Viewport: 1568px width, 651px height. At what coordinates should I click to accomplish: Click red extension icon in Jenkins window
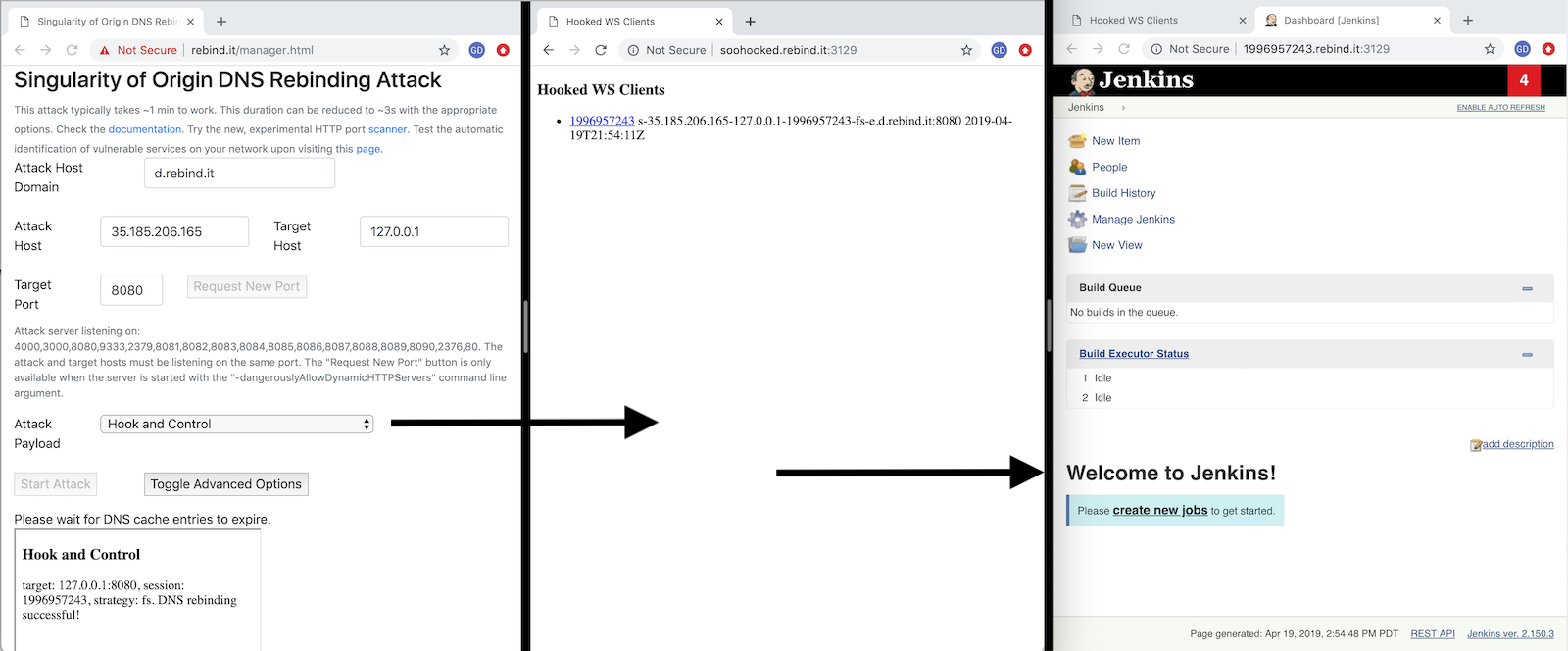tap(1548, 49)
